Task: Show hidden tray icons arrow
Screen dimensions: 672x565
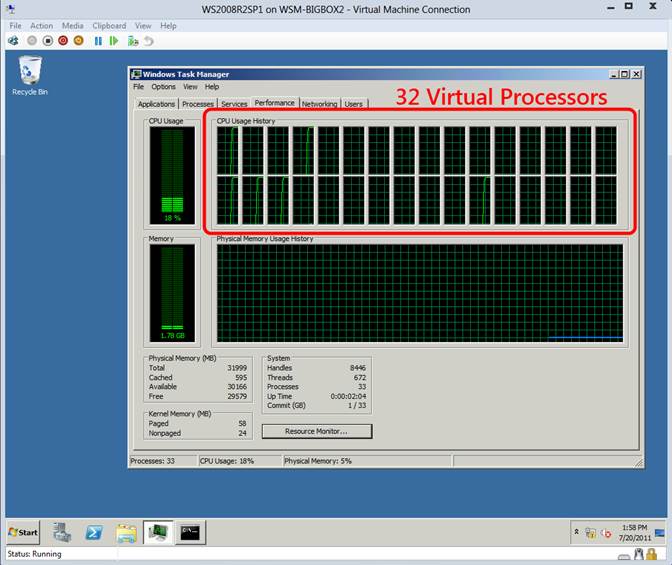Action: coord(576,532)
